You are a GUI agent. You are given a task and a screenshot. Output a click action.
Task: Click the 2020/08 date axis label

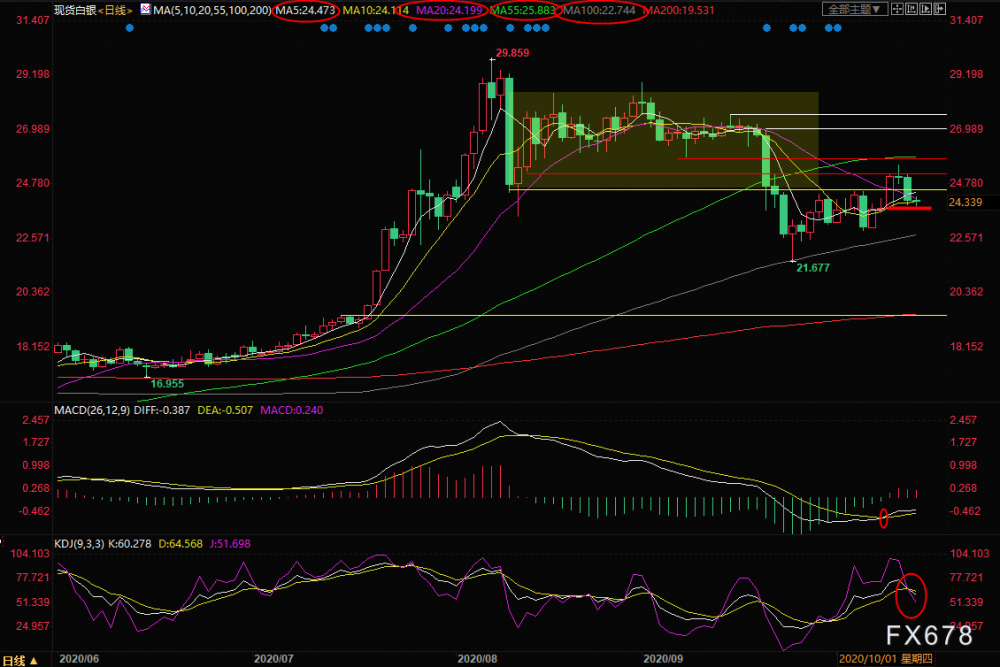tap(477, 659)
